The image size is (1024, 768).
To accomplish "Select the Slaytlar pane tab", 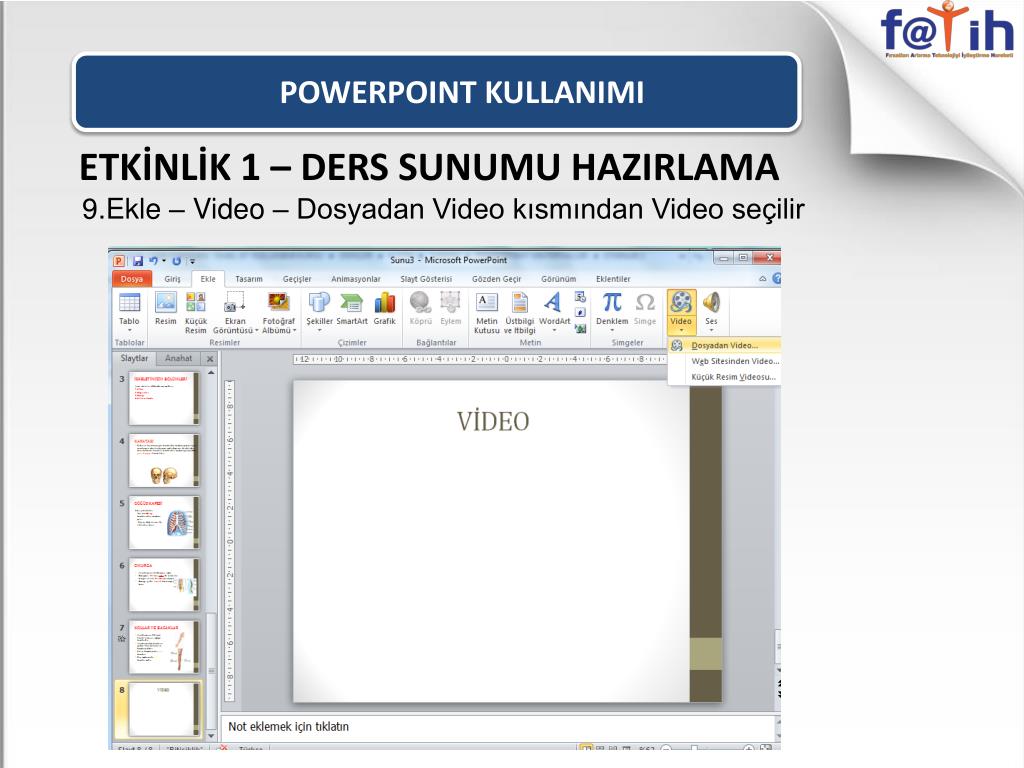I will (134, 358).
